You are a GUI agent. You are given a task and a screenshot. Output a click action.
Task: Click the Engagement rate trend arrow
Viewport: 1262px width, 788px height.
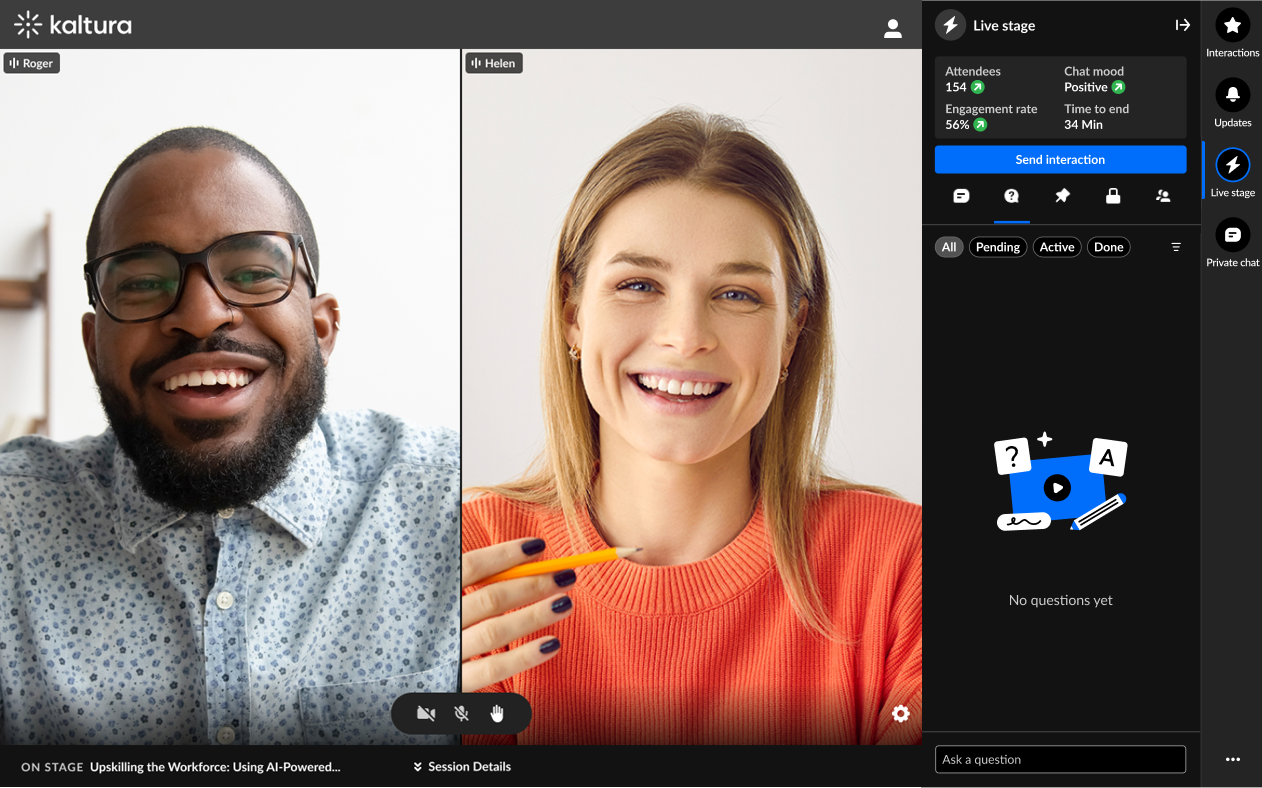[x=980, y=125]
